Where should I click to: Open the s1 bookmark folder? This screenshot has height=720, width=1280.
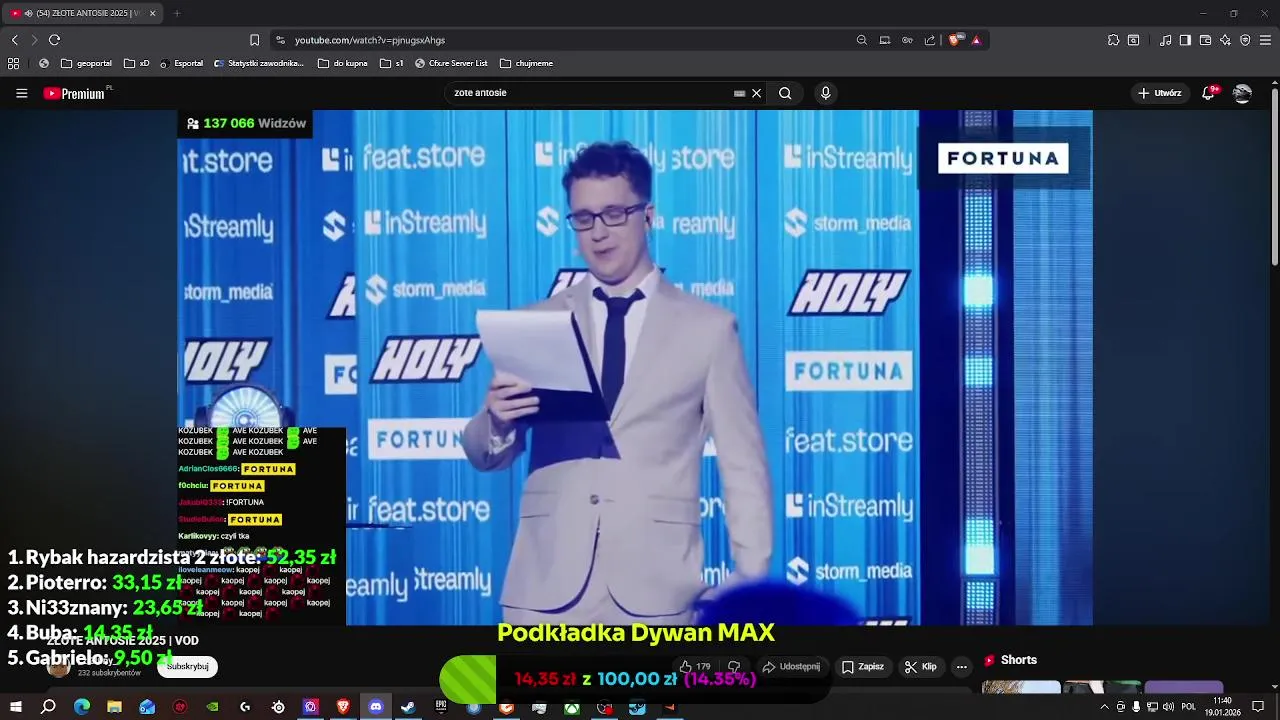pos(392,63)
